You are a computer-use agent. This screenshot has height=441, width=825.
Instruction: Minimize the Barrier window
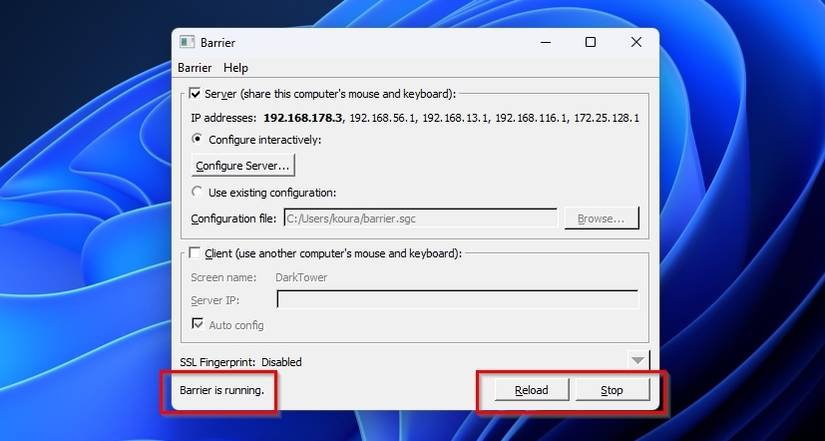click(x=546, y=42)
